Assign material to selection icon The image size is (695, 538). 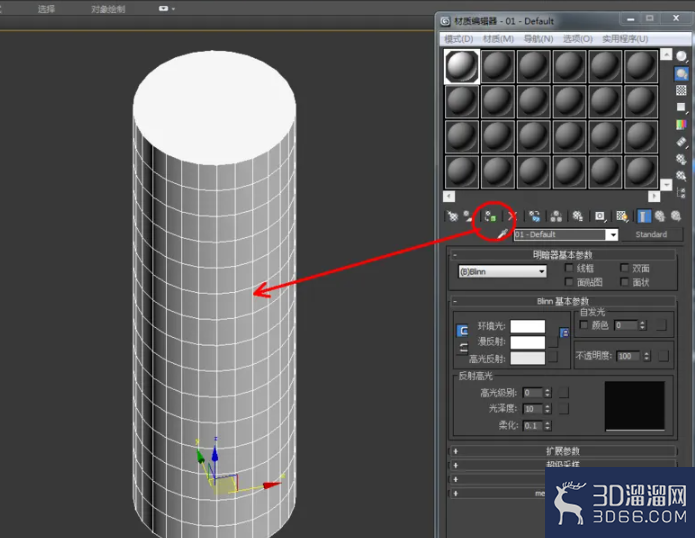[x=490, y=216]
